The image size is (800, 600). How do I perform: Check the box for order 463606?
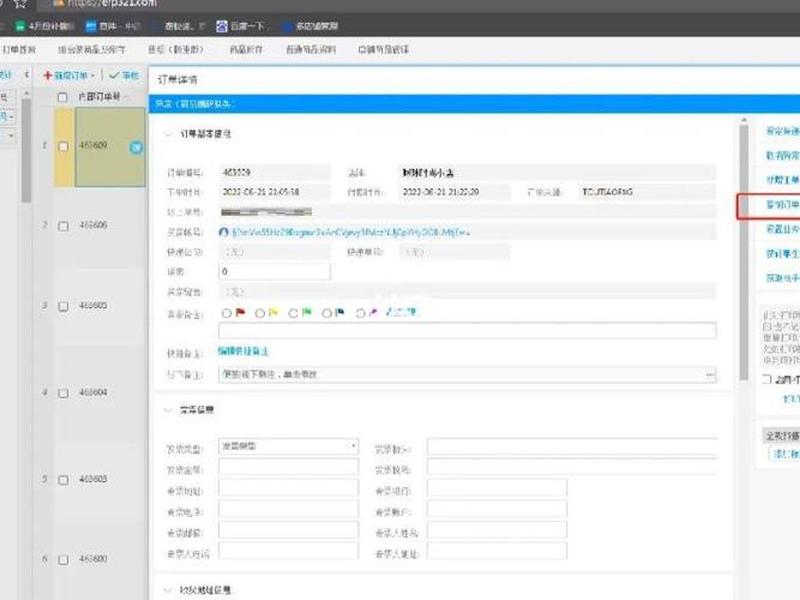[x=63, y=226]
